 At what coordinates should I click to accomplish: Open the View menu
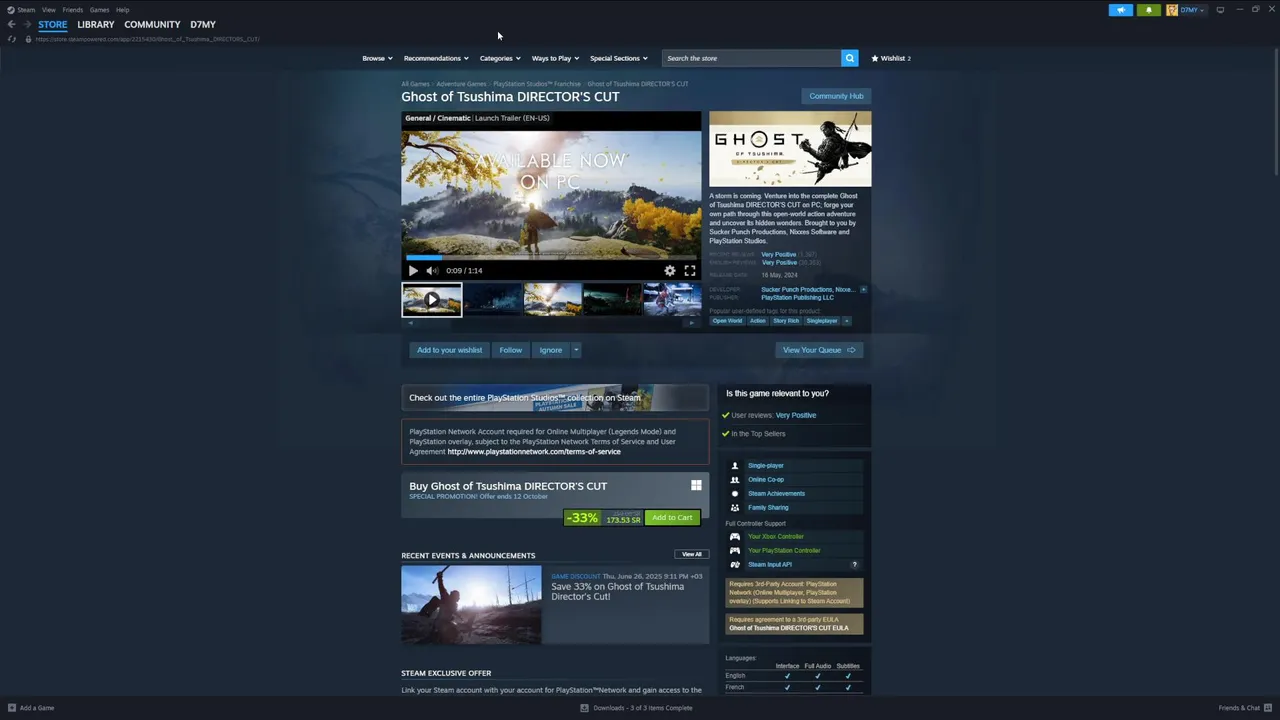coord(48,10)
